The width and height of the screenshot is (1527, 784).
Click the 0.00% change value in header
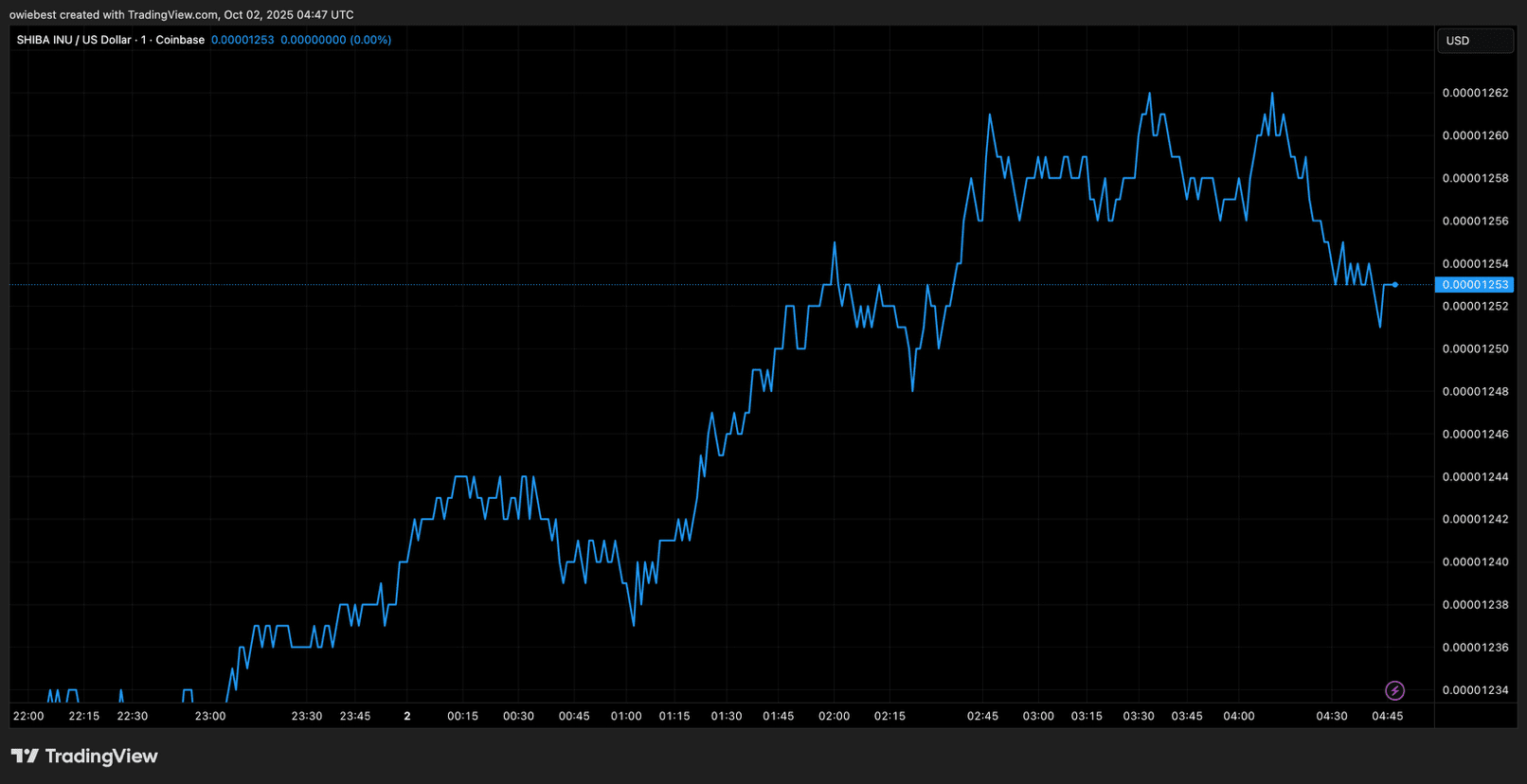tap(370, 40)
